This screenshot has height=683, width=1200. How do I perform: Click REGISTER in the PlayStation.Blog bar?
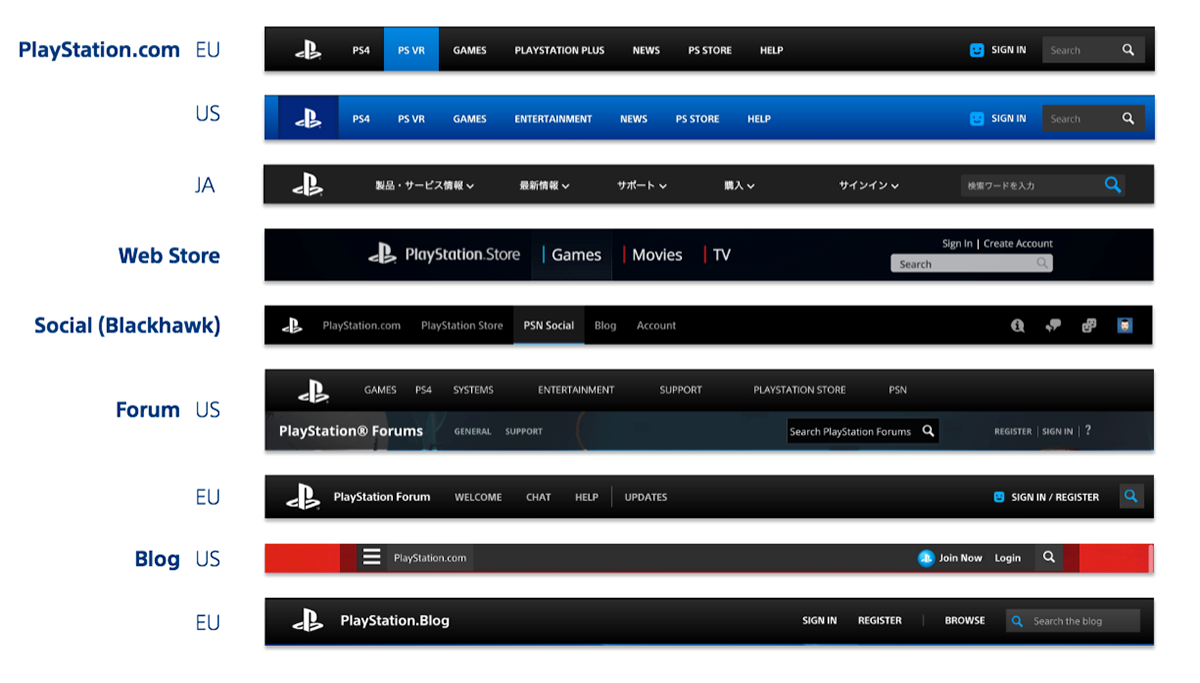[x=880, y=621]
